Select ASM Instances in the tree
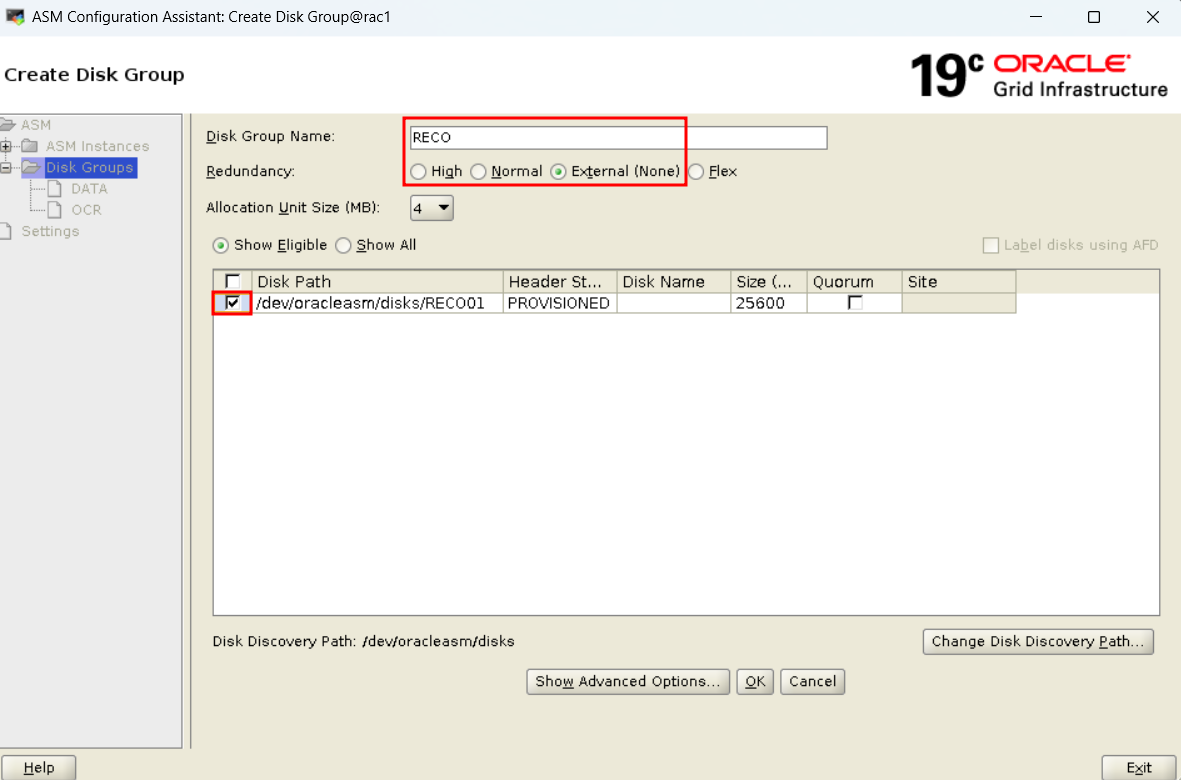This screenshot has width=1181, height=780. (97, 145)
